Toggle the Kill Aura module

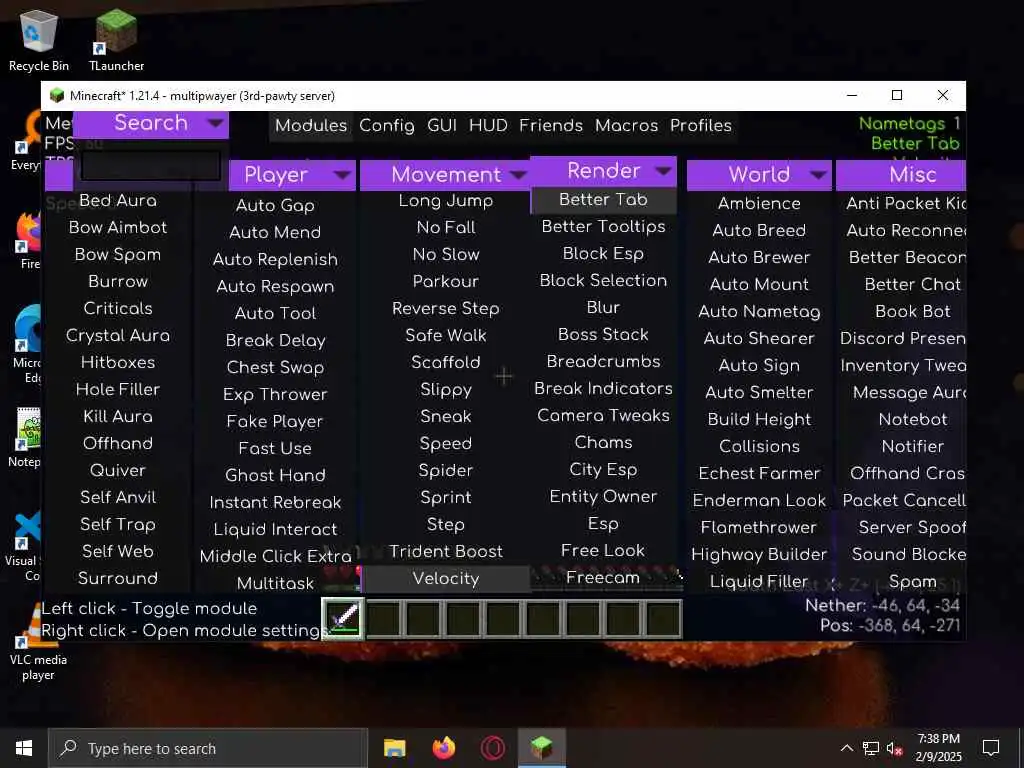tap(118, 416)
